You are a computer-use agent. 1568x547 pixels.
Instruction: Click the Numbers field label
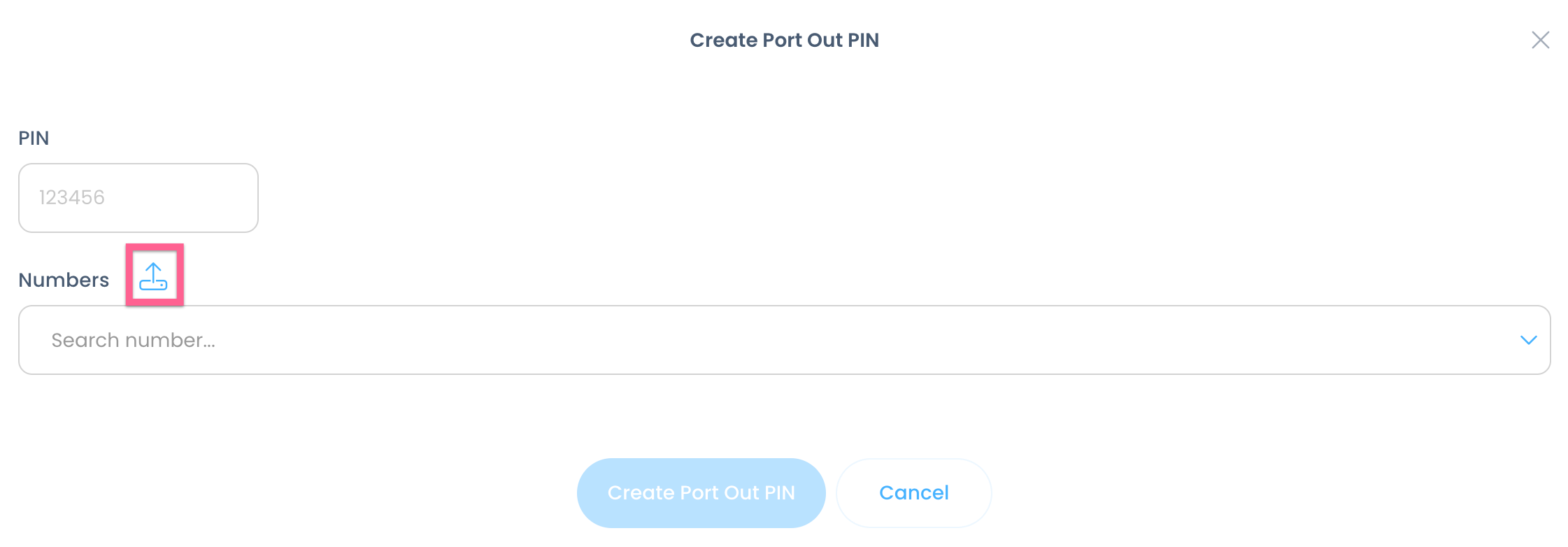(64, 280)
